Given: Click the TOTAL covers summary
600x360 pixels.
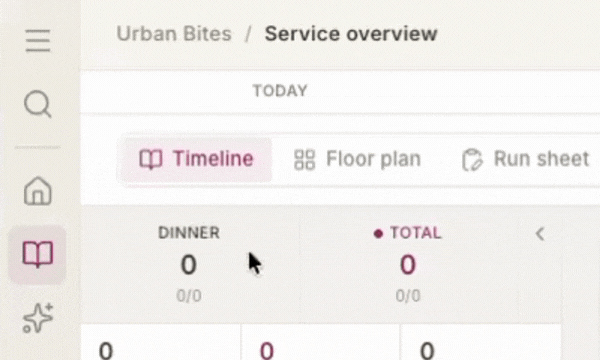Looking at the screenshot, I should 408,264.
